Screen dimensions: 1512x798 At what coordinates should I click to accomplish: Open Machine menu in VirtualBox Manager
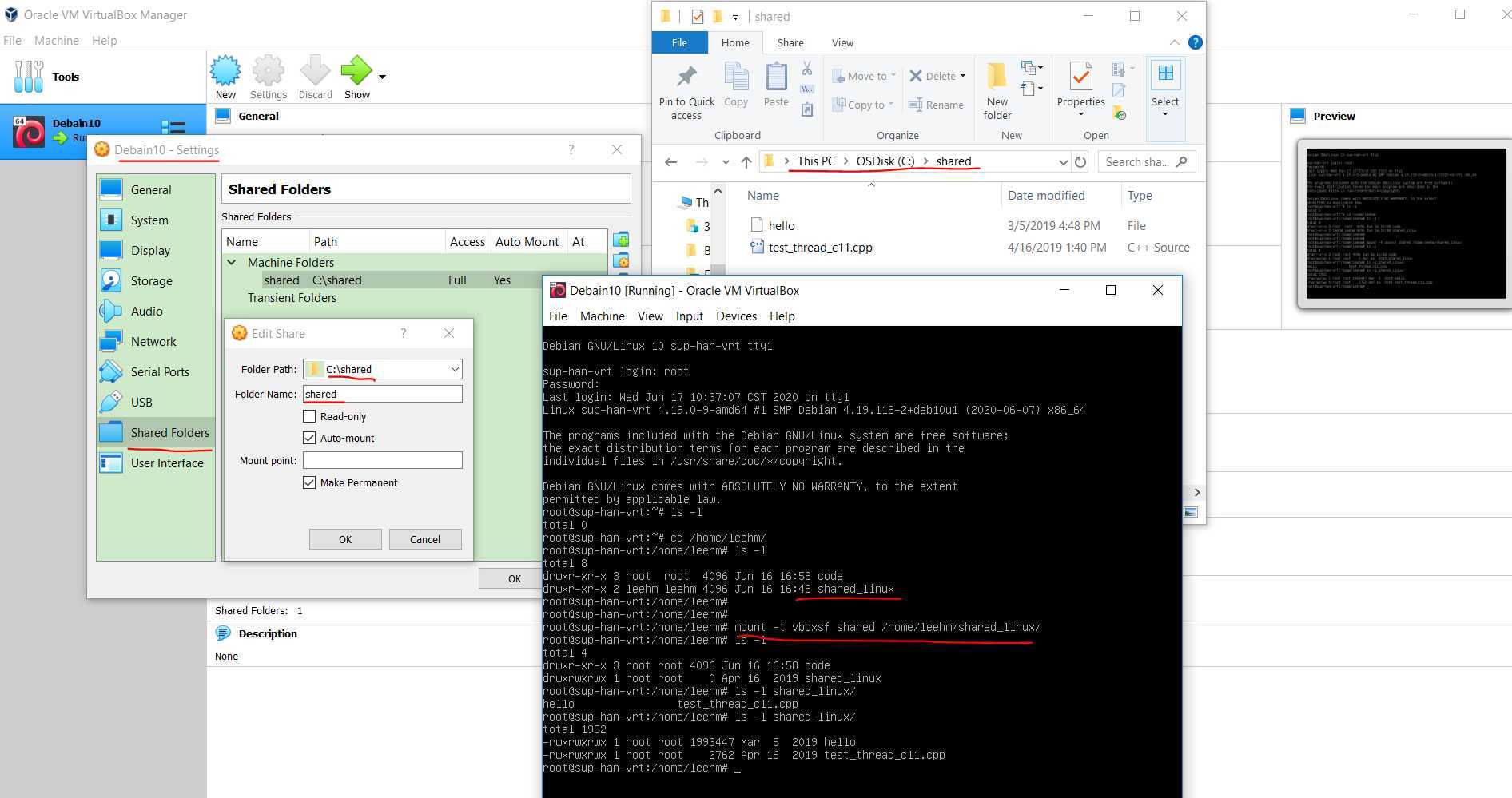pyautogui.click(x=57, y=40)
